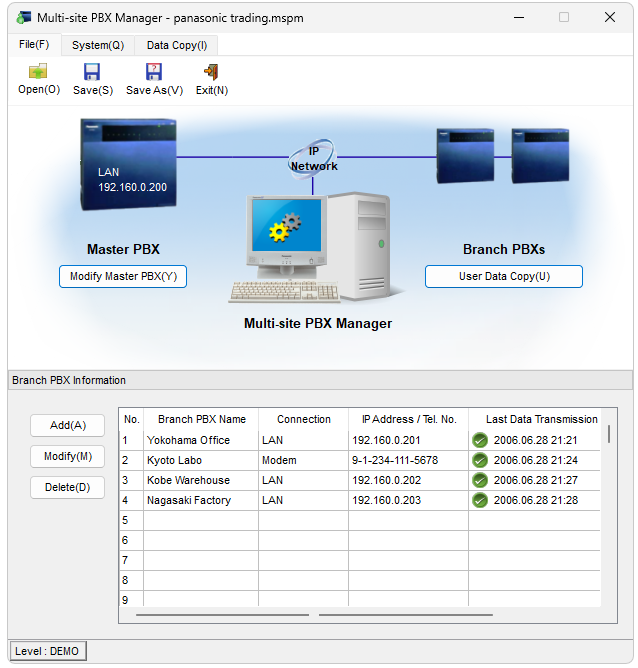Select the Yokohama Office row

click(360, 440)
